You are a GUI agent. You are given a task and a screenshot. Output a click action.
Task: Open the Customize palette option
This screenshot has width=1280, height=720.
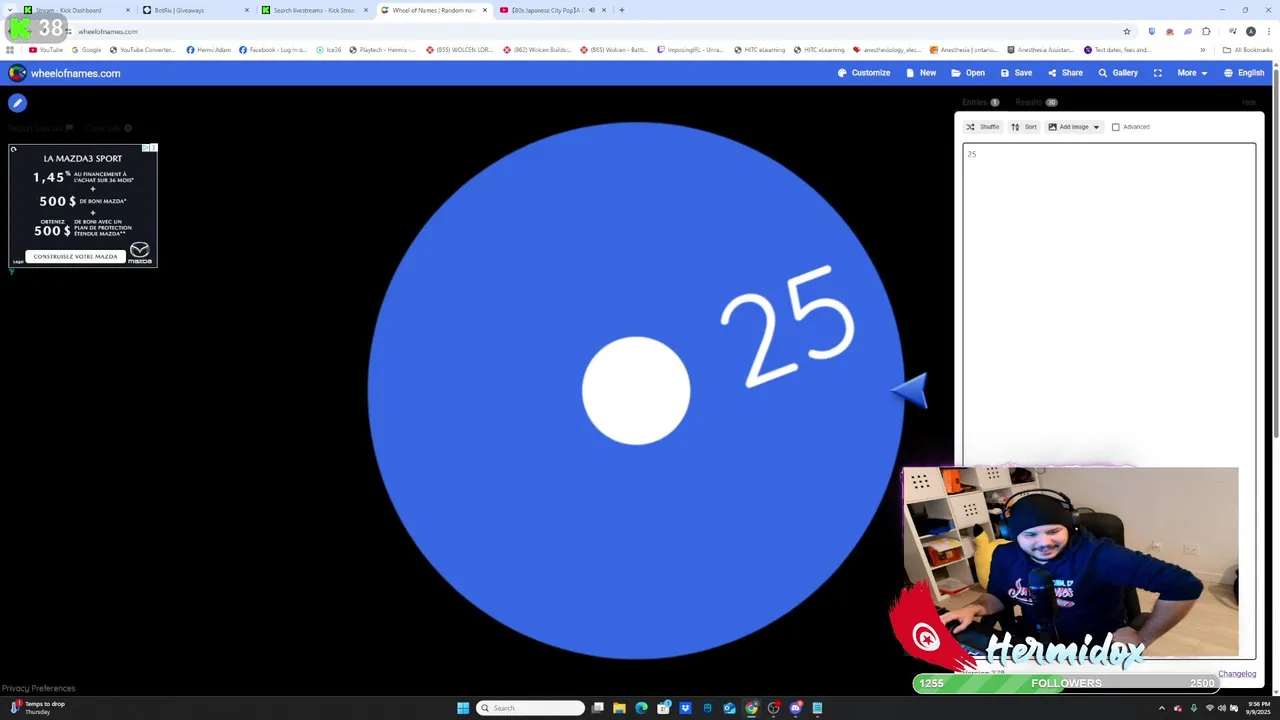tap(864, 73)
